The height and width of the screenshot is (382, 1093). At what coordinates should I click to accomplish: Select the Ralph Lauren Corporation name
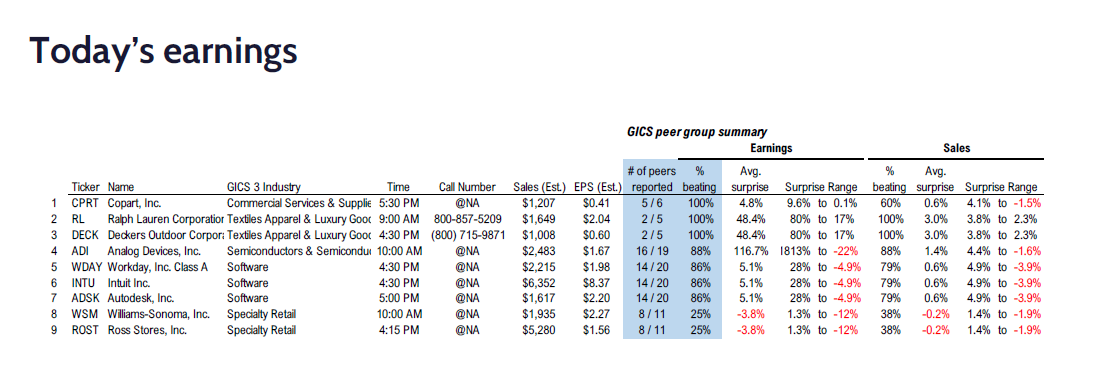click(x=165, y=217)
